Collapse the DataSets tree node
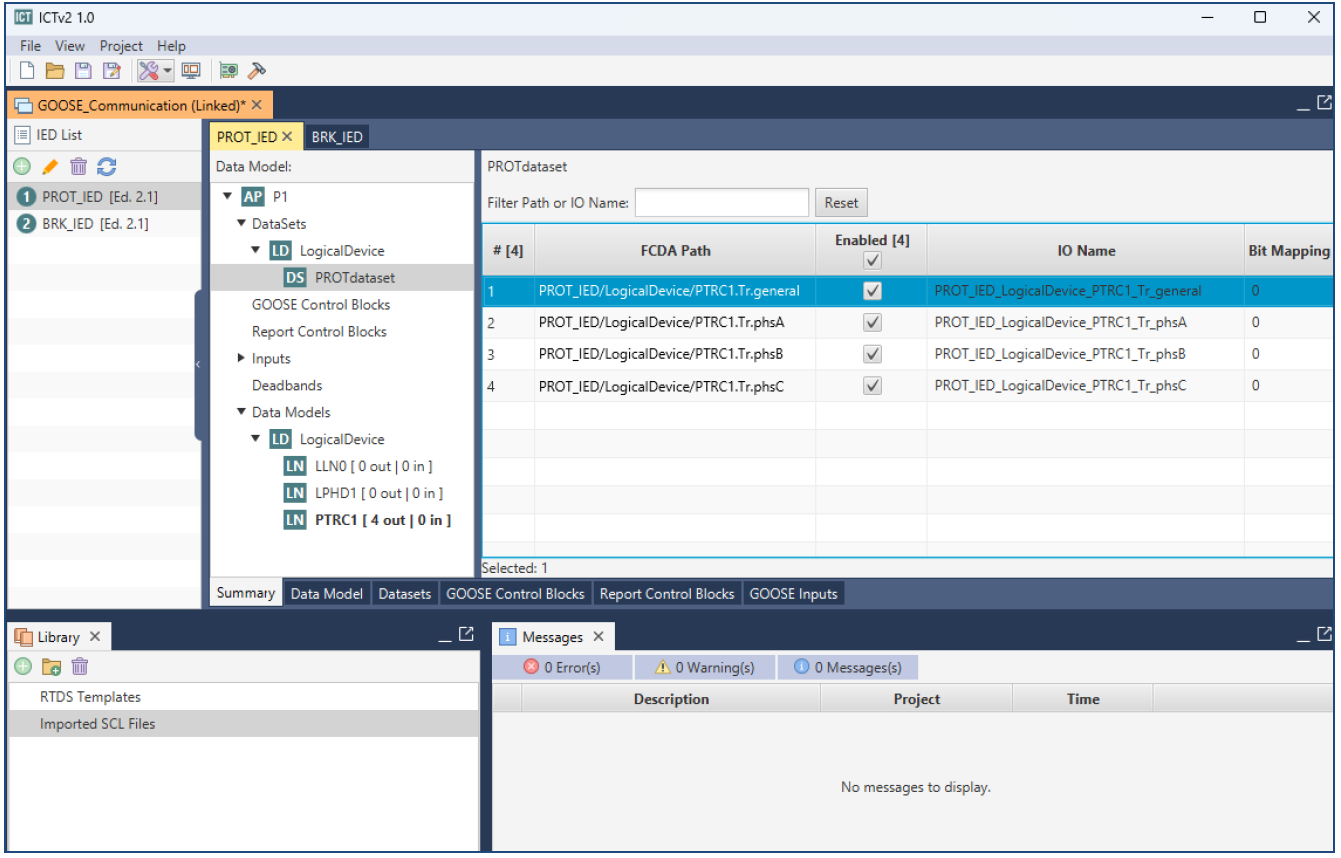Image resolution: width=1341 pixels, height=858 pixels. coord(242,224)
